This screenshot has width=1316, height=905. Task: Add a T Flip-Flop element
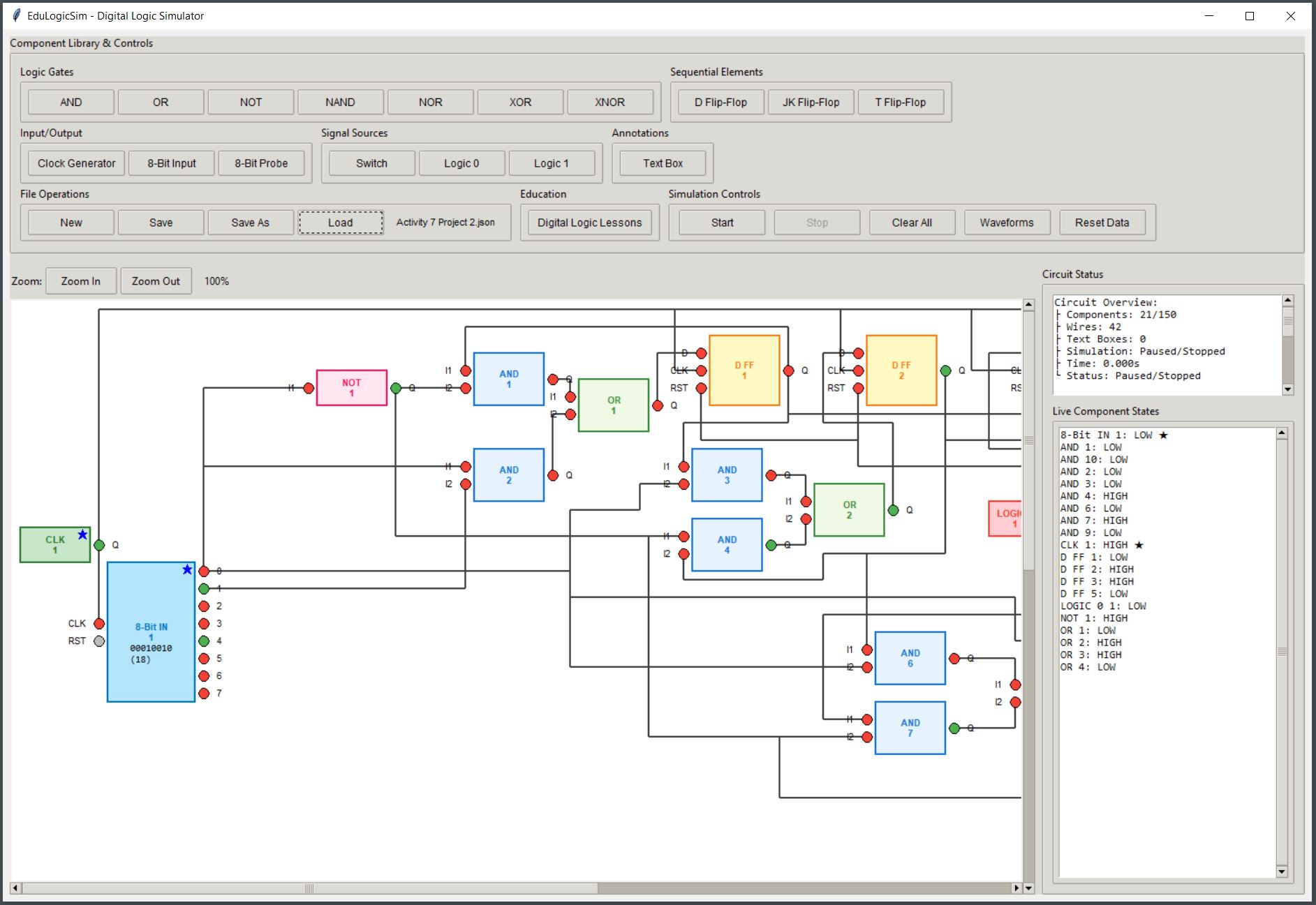click(x=901, y=102)
